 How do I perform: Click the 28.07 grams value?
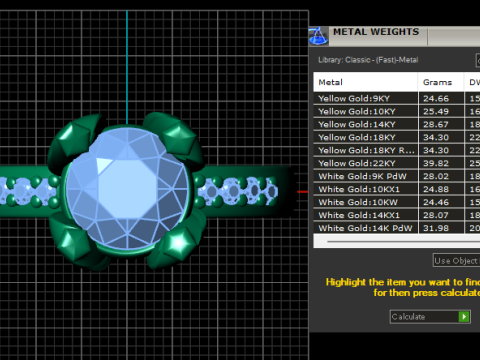pos(436,216)
